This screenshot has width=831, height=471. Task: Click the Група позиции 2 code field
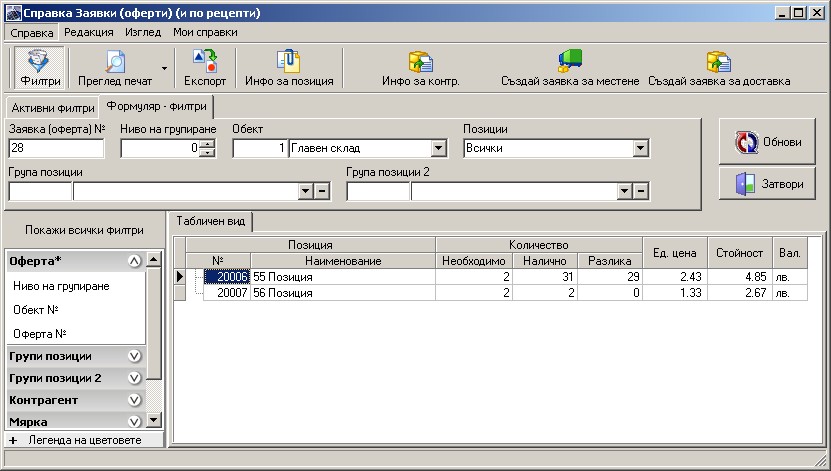point(378,191)
